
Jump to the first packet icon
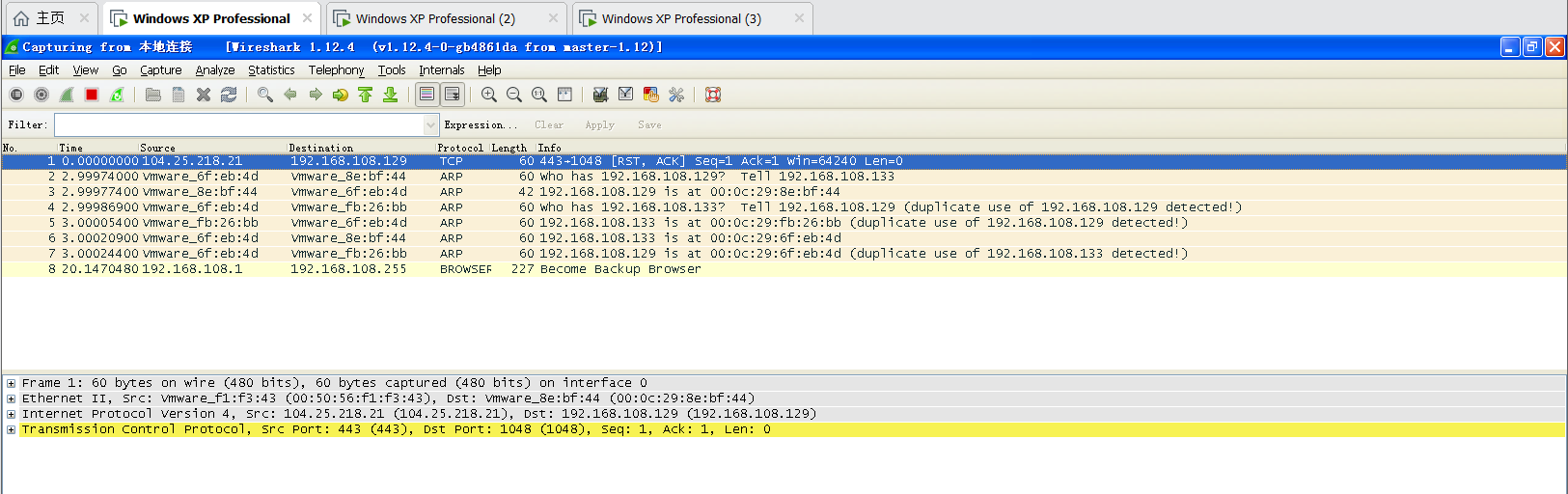pyautogui.click(x=366, y=95)
